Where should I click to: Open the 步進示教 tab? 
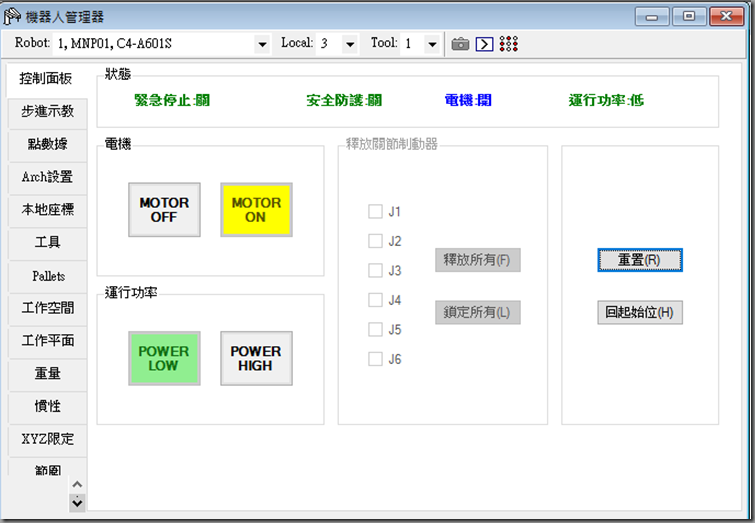click(48, 112)
